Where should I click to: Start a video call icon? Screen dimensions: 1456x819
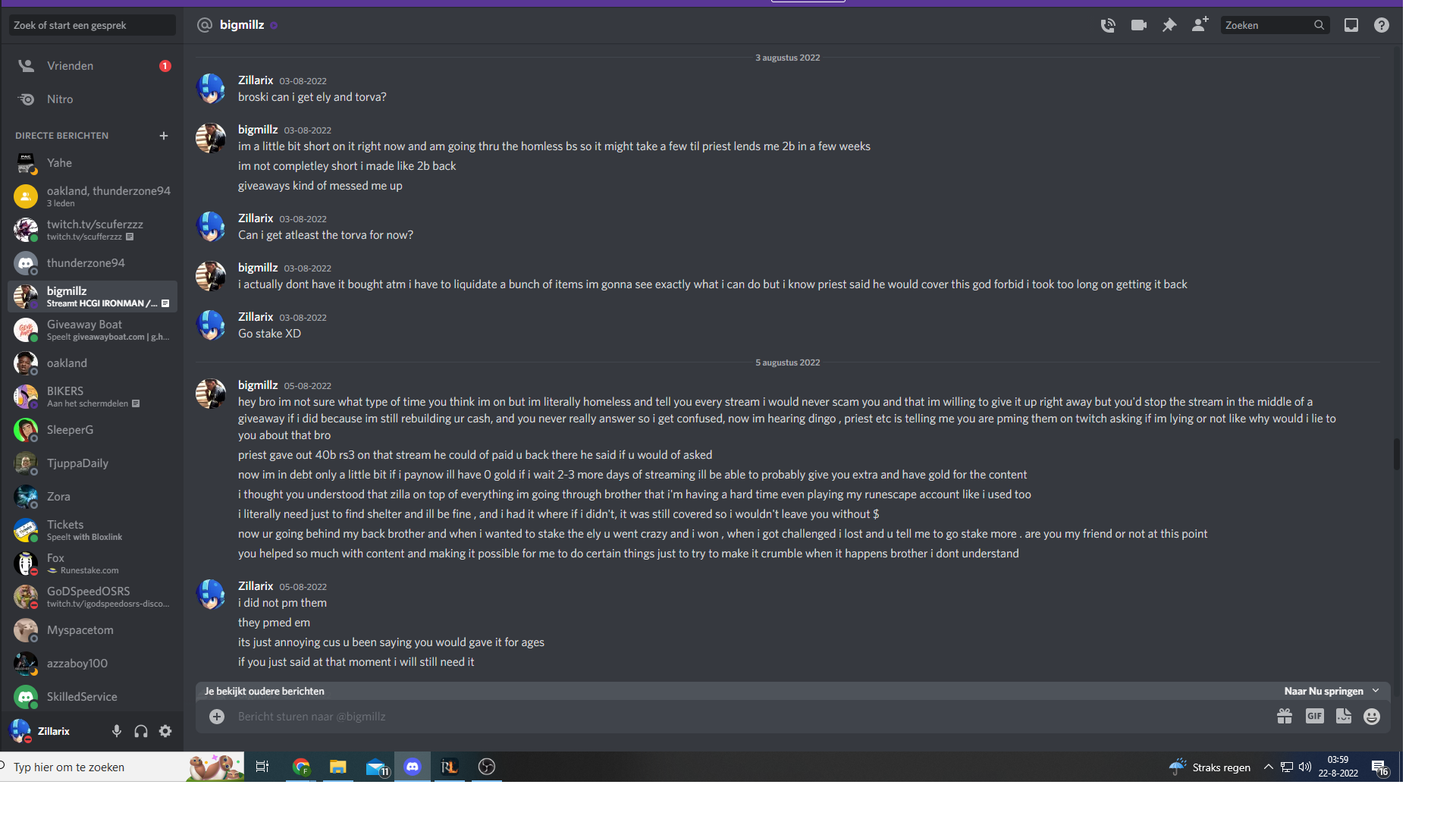[1138, 25]
